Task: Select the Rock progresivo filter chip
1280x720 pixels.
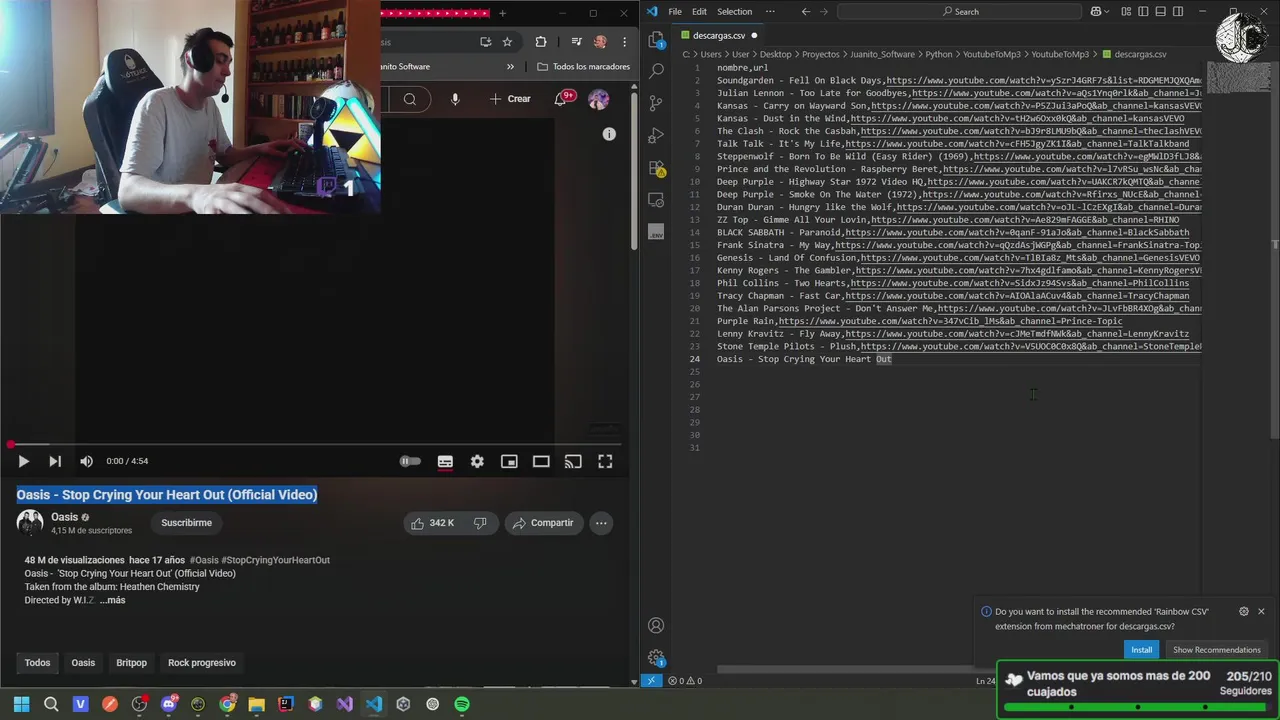Action: click(x=202, y=663)
